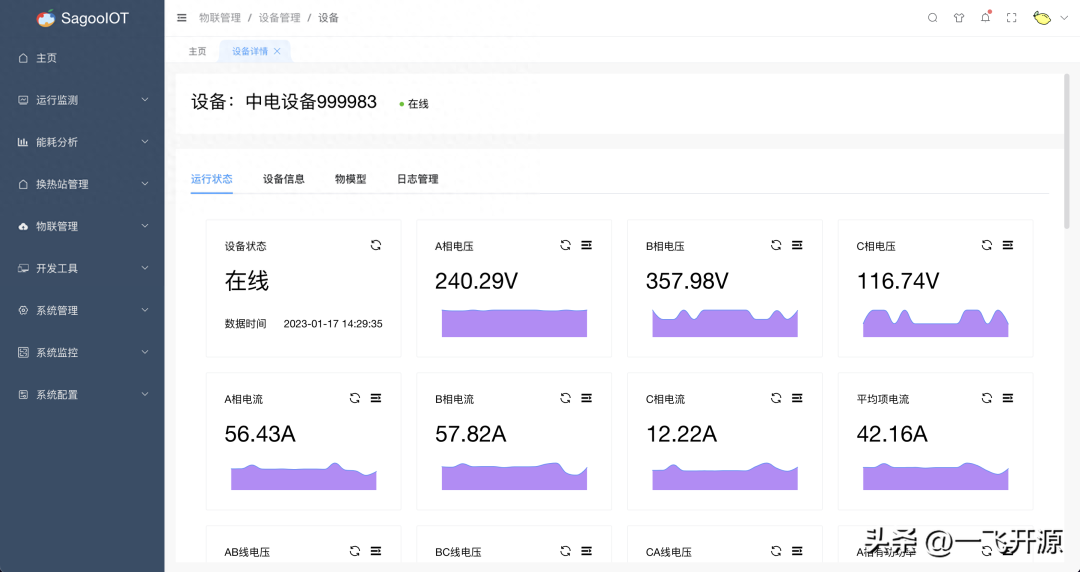Screen dimensions: 1080x572
Task: Click the 56.43A value
Action: pos(260,434)
